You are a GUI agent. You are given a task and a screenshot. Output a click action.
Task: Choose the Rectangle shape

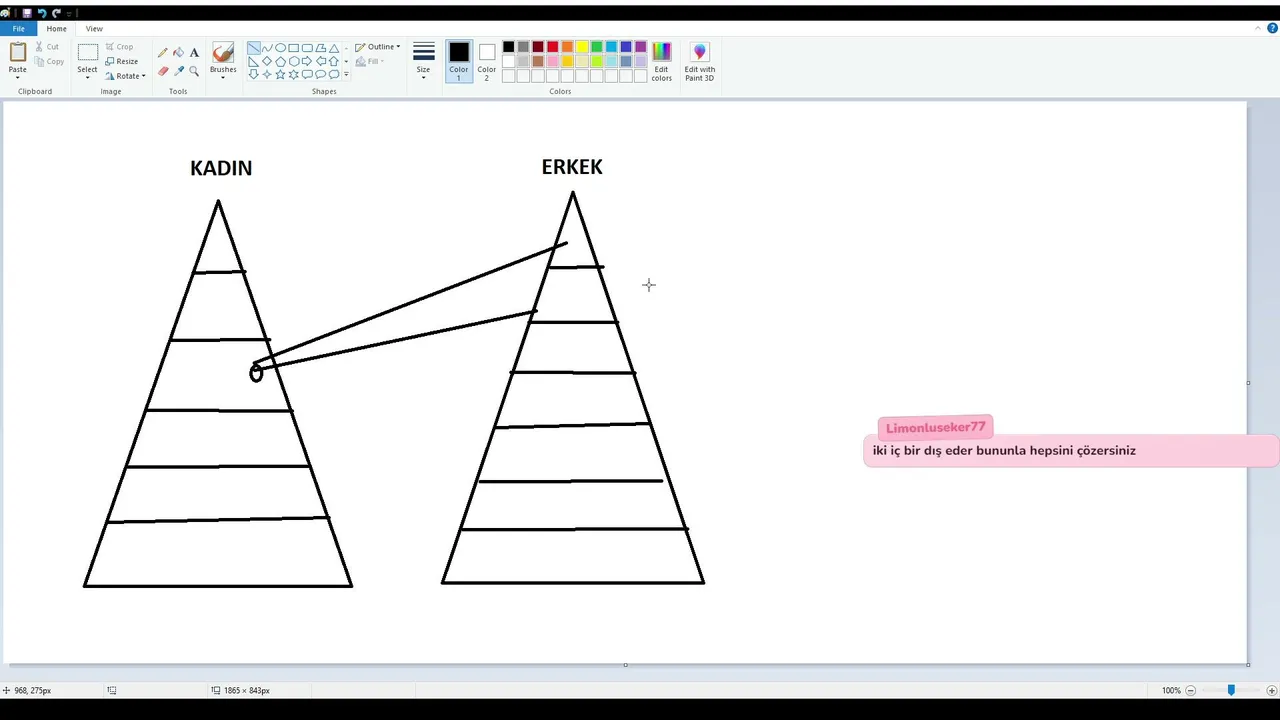[294, 48]
